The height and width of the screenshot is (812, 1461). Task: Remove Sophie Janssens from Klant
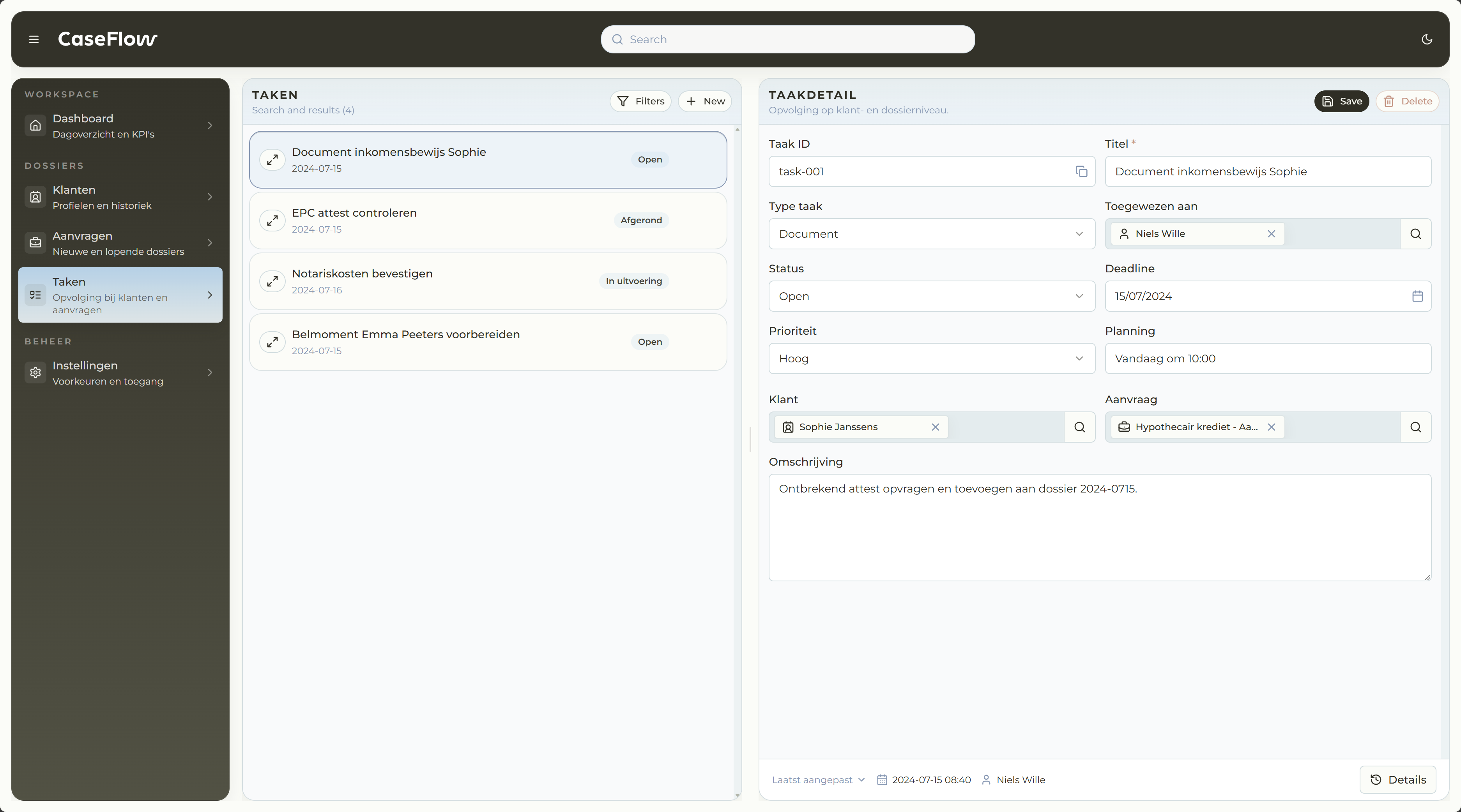point(935,427)
